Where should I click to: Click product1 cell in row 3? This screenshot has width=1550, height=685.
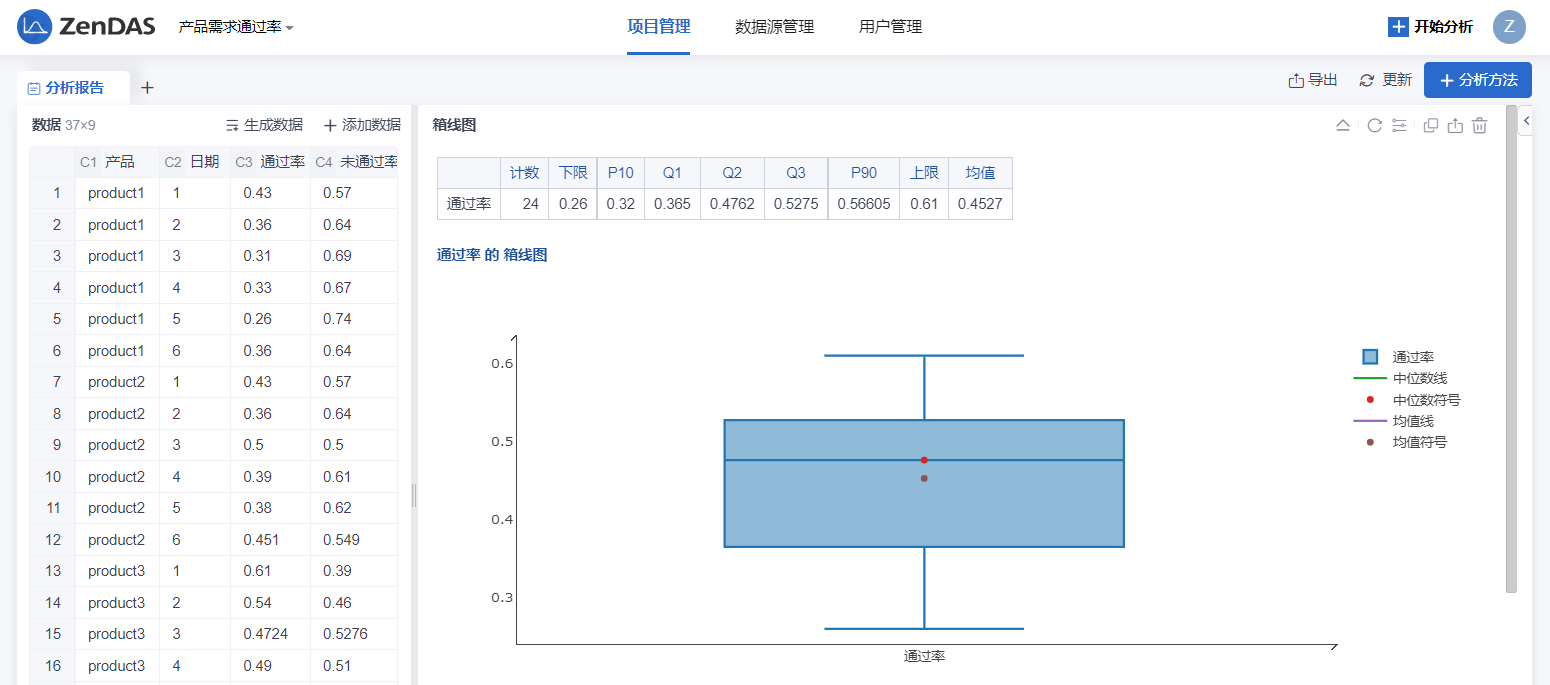116,256
